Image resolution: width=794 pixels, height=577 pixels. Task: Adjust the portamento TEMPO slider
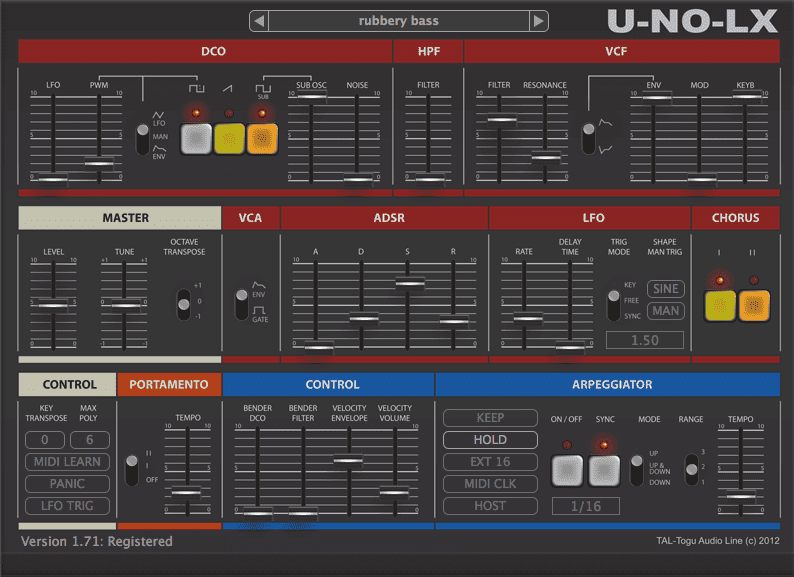(x=186, y=491)
